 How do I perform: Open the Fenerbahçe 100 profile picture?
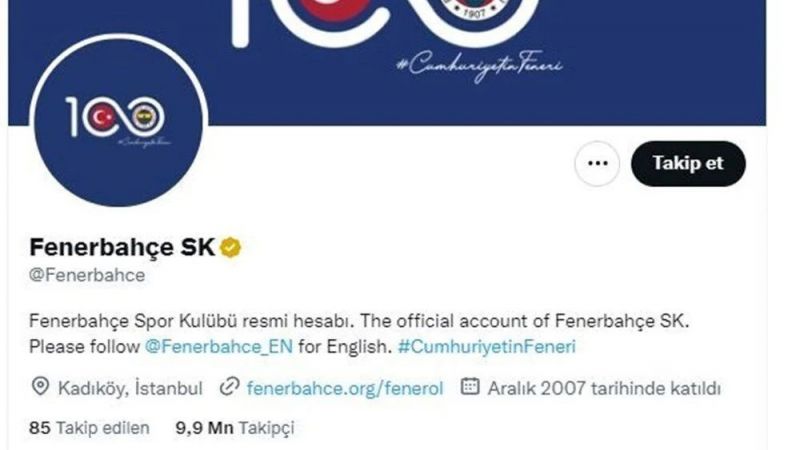[x=118, y=121]
